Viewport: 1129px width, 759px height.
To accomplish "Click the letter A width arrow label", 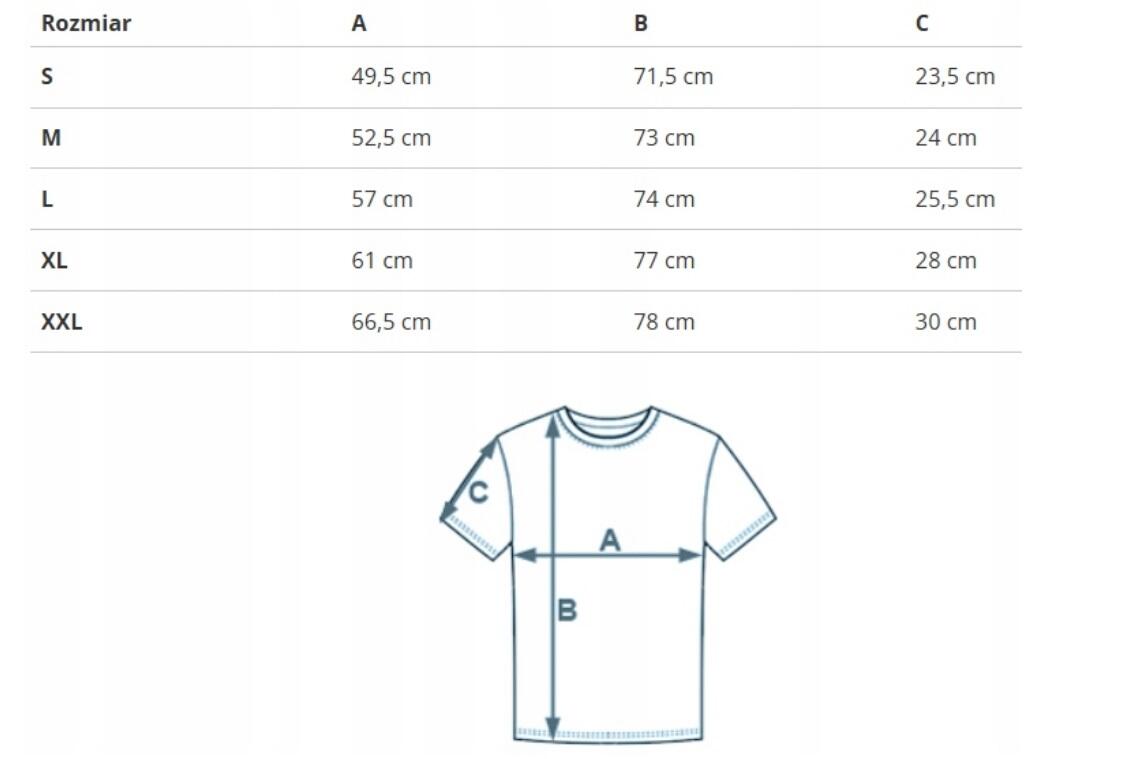I will click(610, 539).
